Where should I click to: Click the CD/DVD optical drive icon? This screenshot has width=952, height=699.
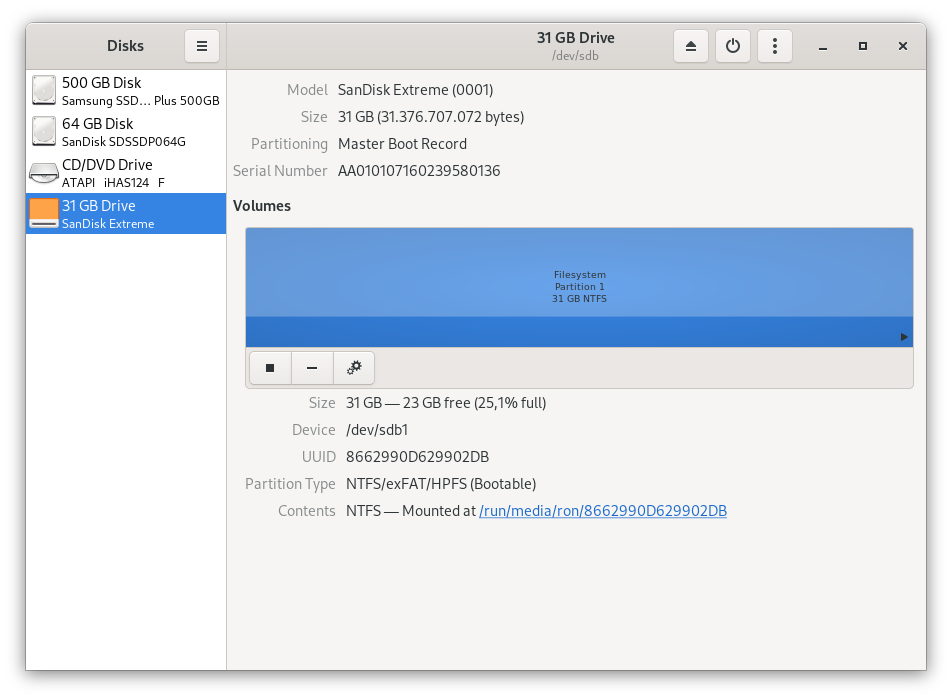pyautogui.click(x=44, y=173)
